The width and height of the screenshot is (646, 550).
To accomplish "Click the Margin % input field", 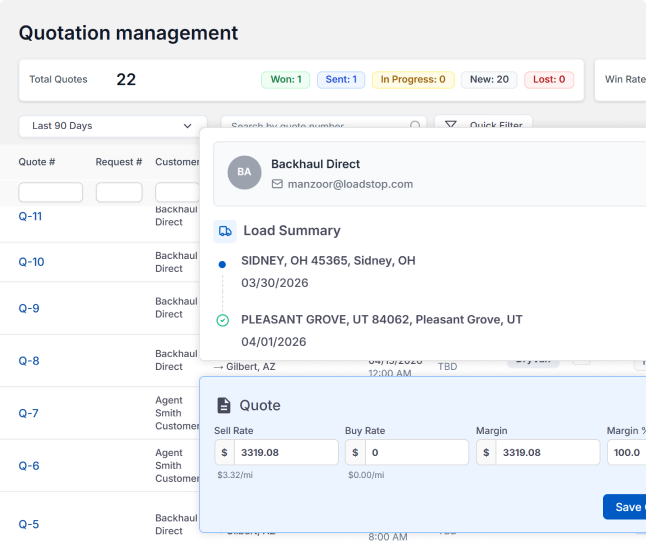I will click(x=627, y=452).
